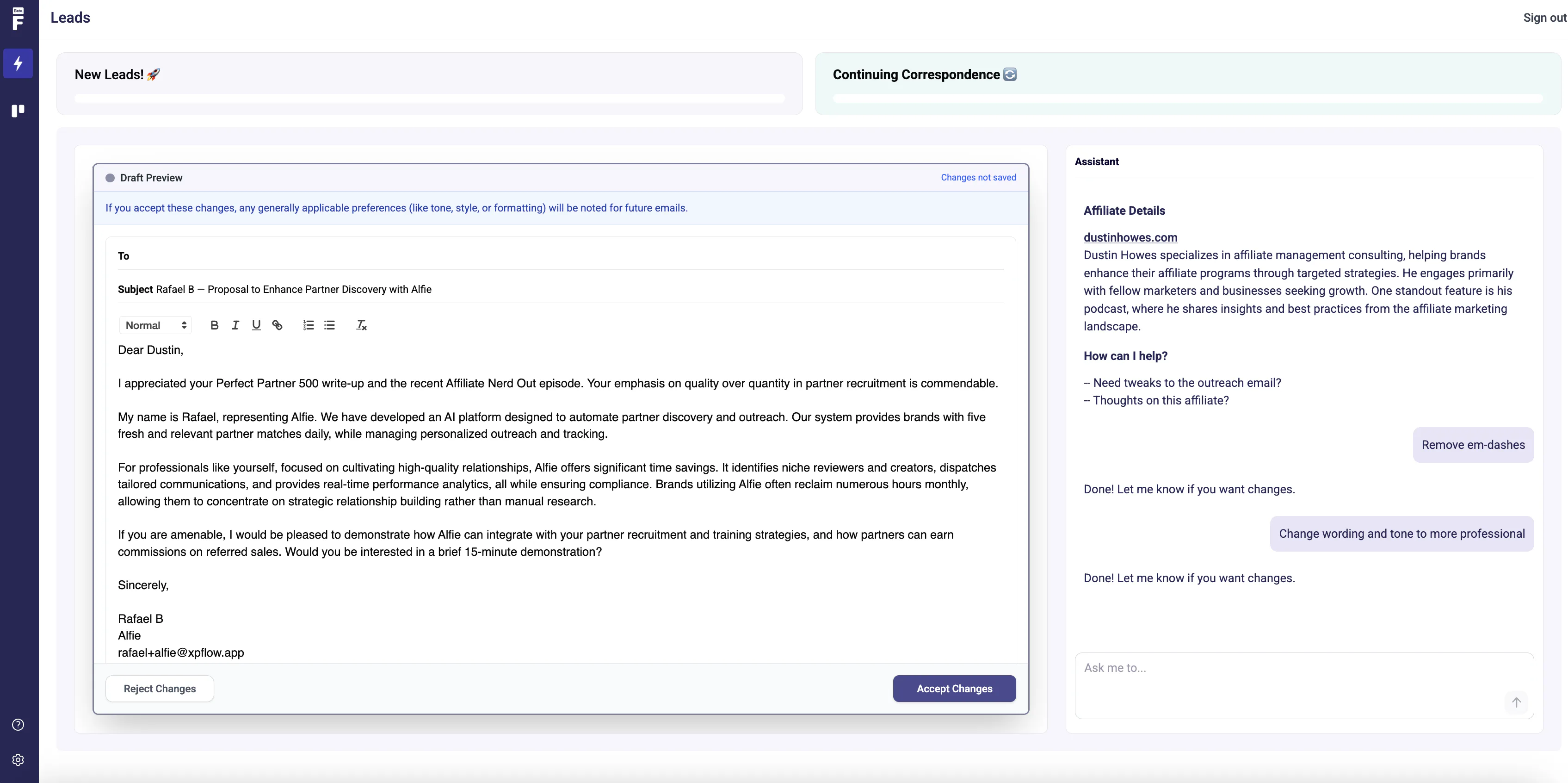This screenshot has height=783, width=1568.
Task: Click the 'Rafael B' signature name
Action: [141, 619]
